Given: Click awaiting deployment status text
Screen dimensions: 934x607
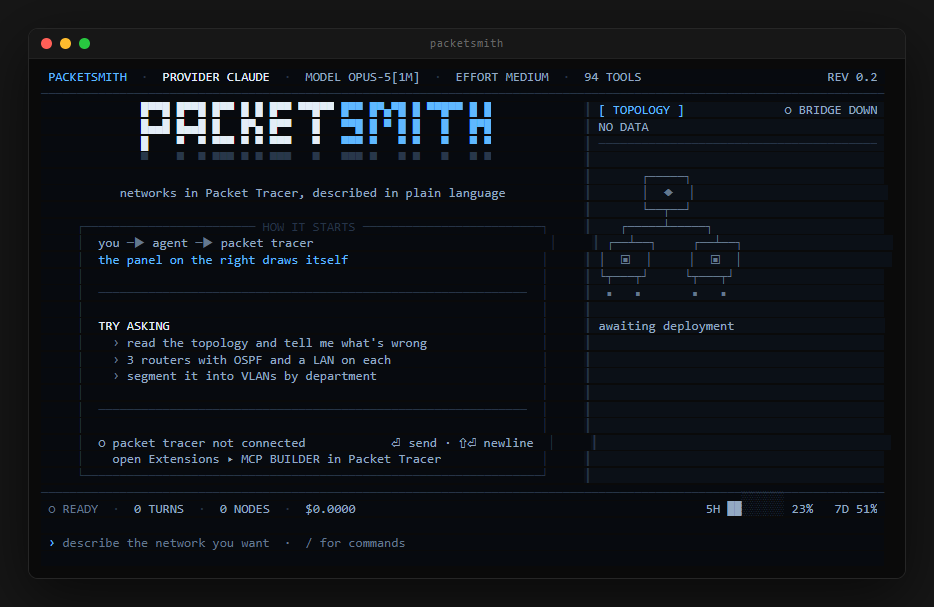Looking at the screenshot, I should [x=666, y=326].
